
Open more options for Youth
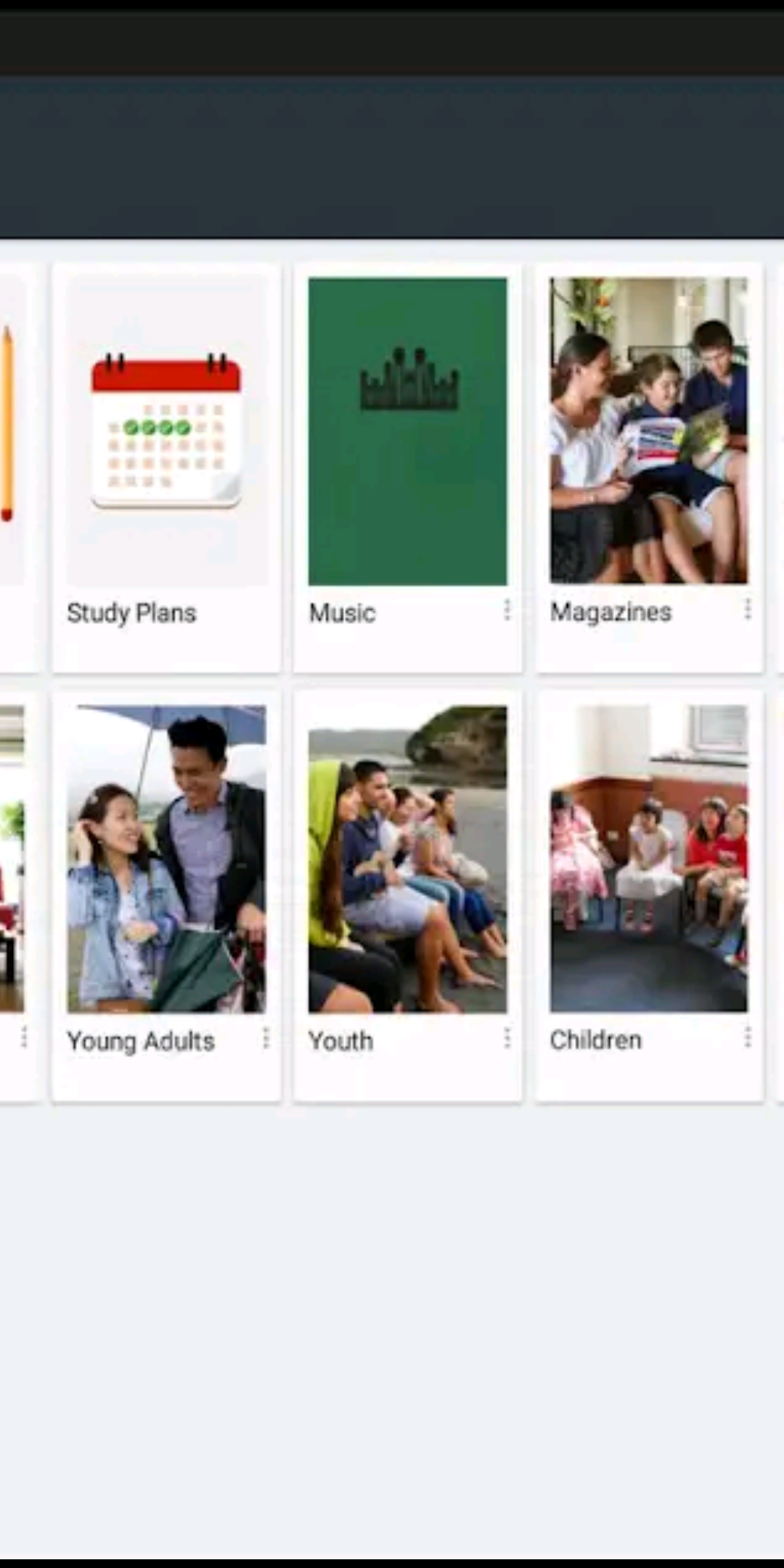coord(507,1038)
